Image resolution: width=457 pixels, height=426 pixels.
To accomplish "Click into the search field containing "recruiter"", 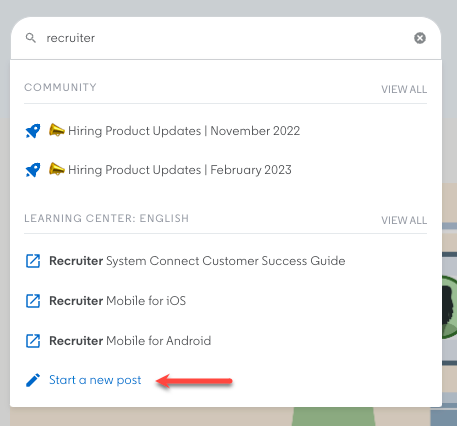I will [227, 38].
